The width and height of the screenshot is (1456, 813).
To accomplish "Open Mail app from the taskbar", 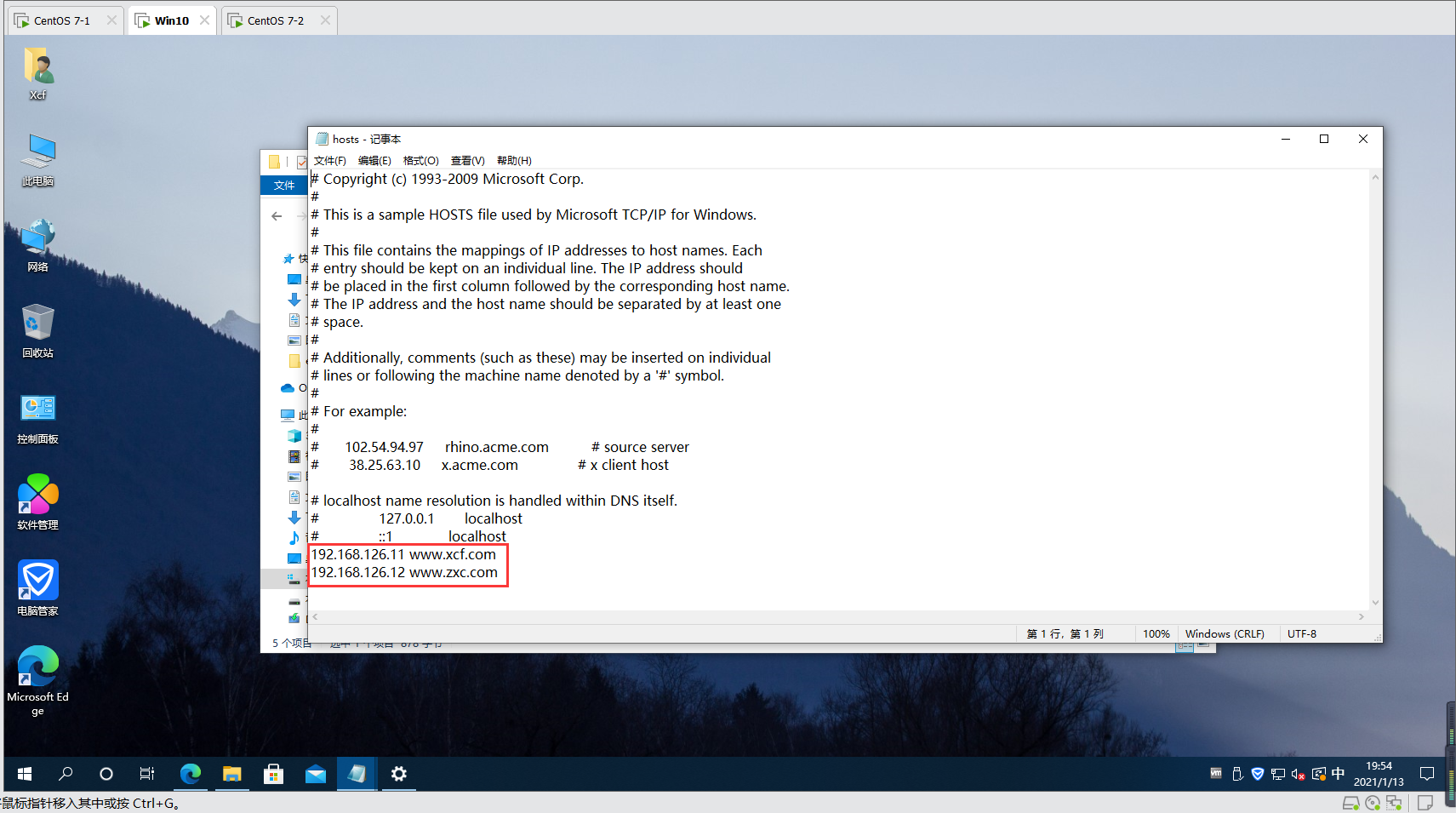I will [x=316, y=774].
